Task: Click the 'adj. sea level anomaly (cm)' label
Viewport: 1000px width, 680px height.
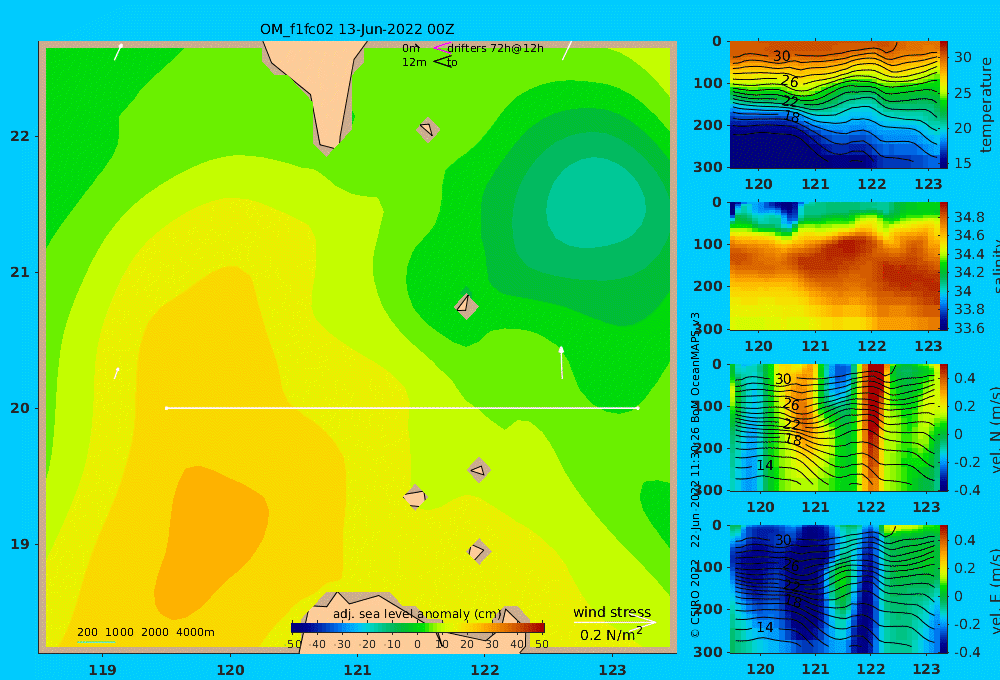Action: point(416,614)
